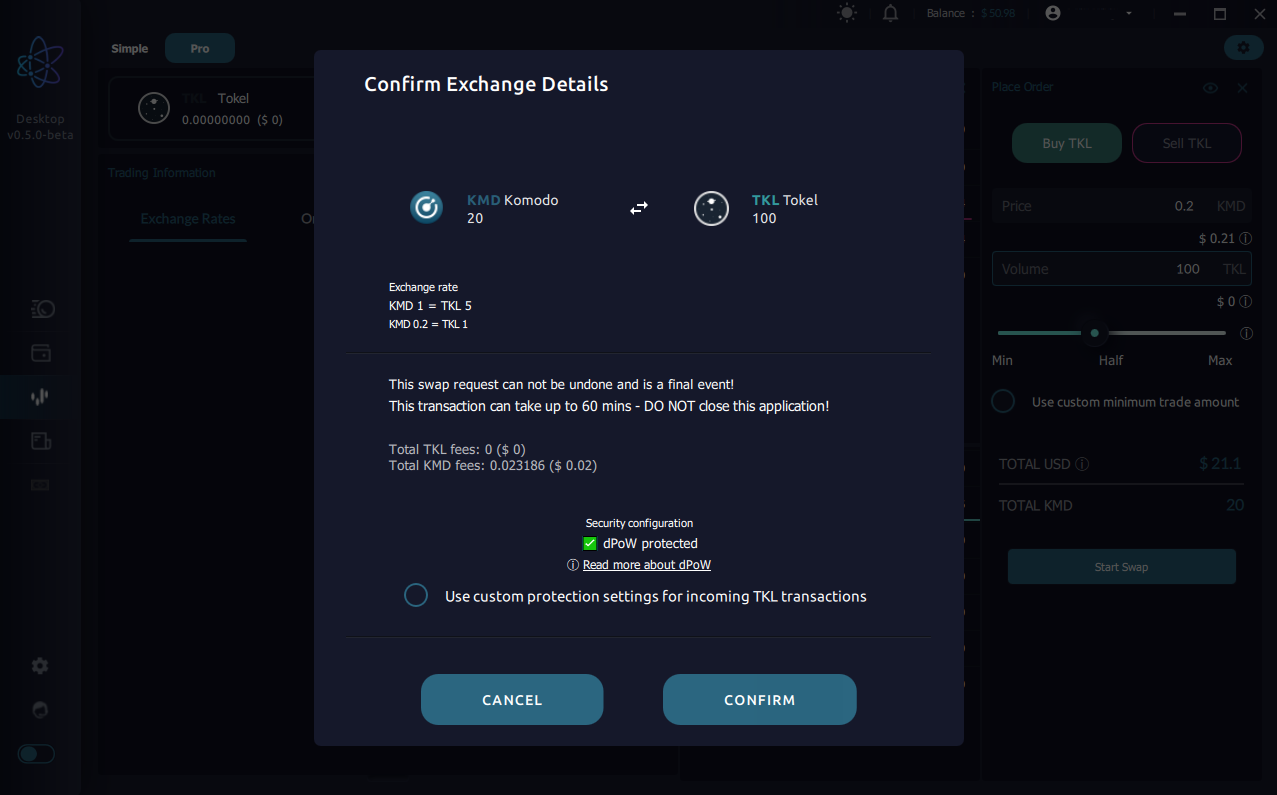Viewport: 1277px width, 795px height.
Task: Select Sell TKL button
Action: [x=1187, y=143]
